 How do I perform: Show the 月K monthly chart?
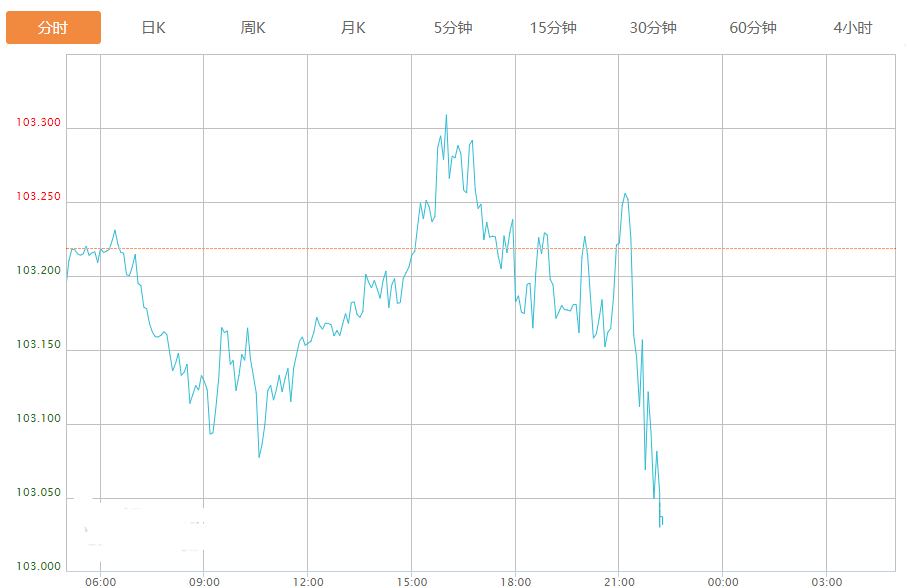353,28
